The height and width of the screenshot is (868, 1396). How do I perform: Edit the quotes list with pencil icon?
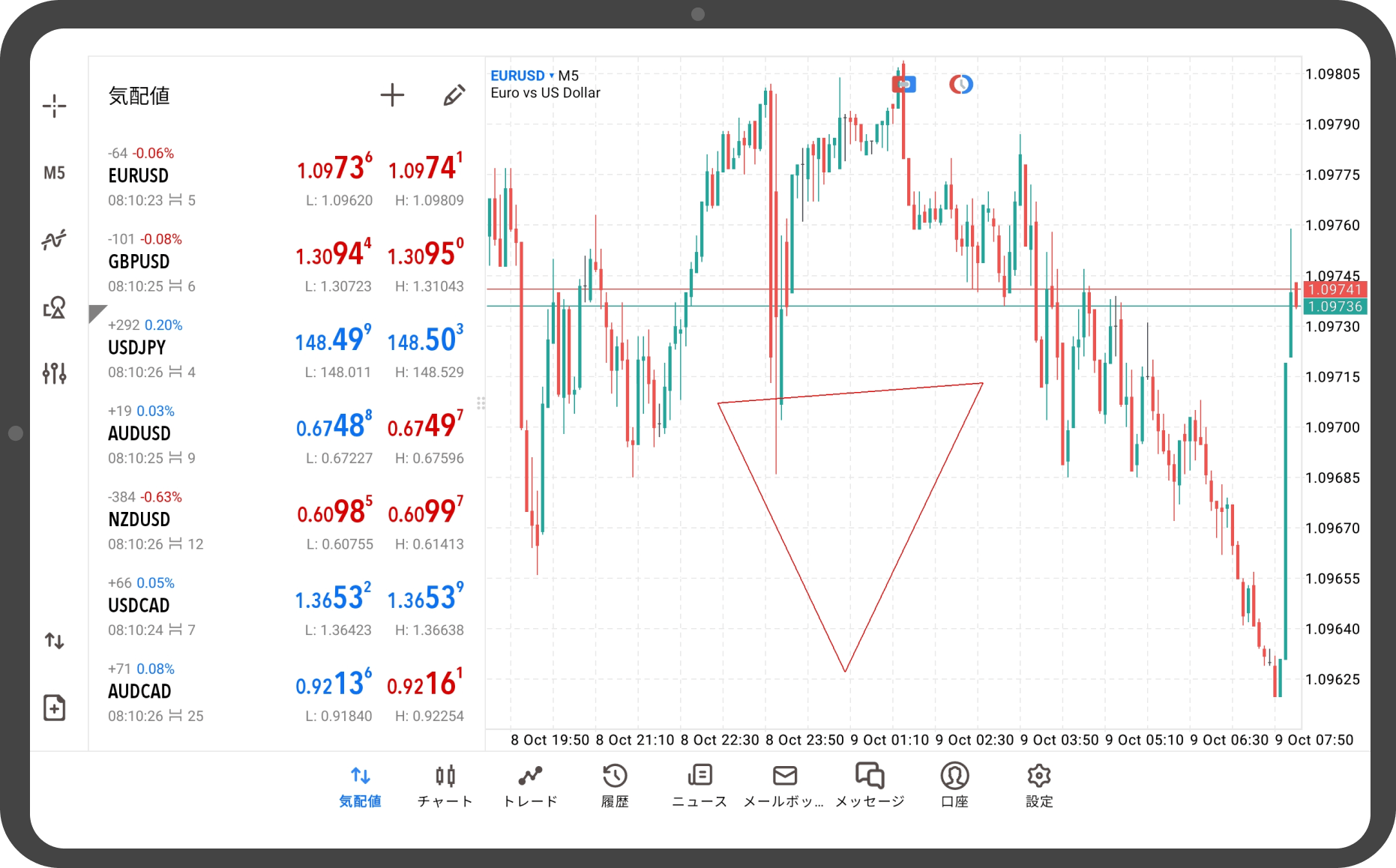click(454, 95)
